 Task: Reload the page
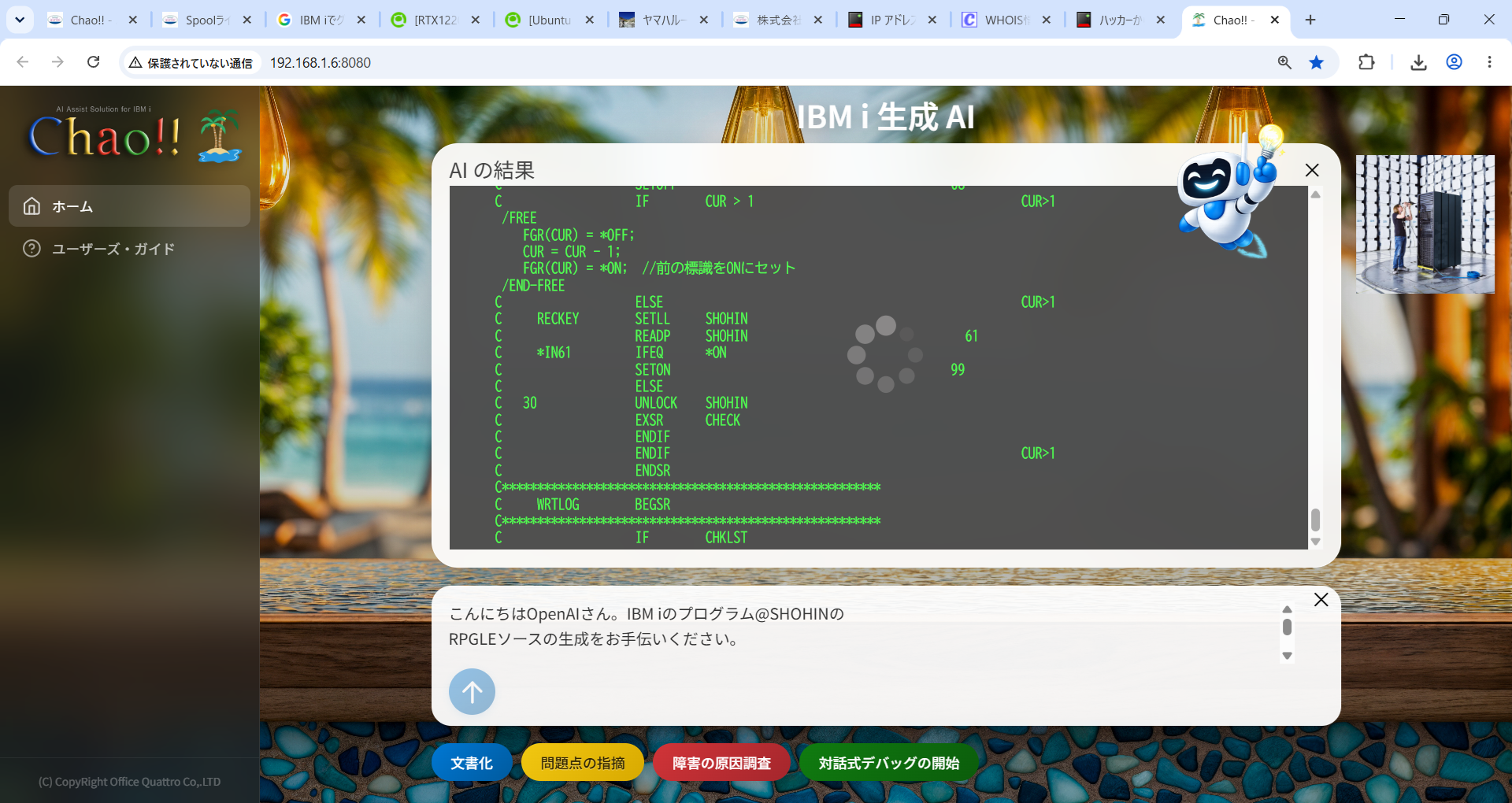[93, 62]
